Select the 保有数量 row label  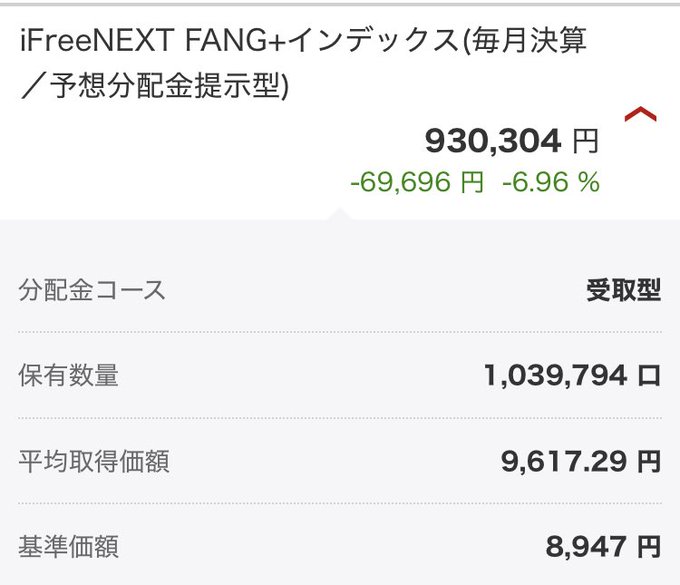68,376
